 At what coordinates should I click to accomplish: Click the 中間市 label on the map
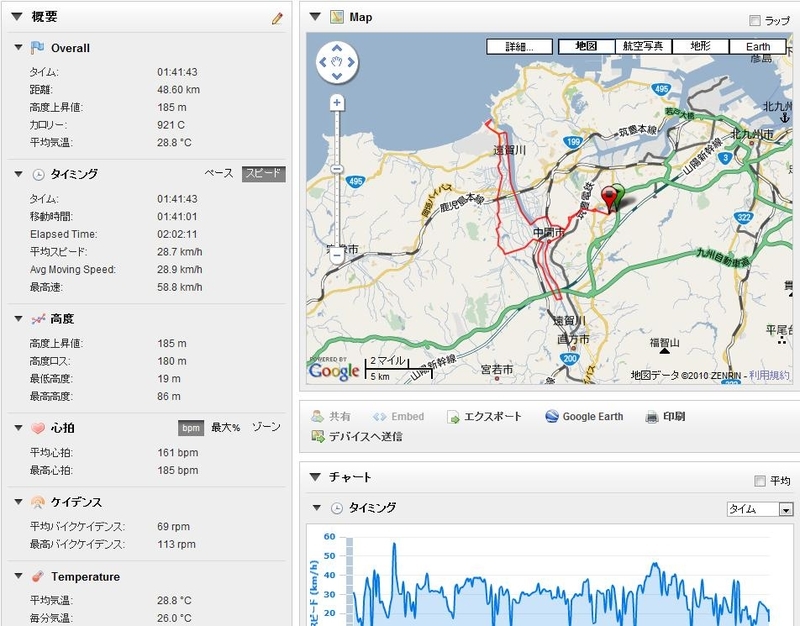(x=548, y=233)
